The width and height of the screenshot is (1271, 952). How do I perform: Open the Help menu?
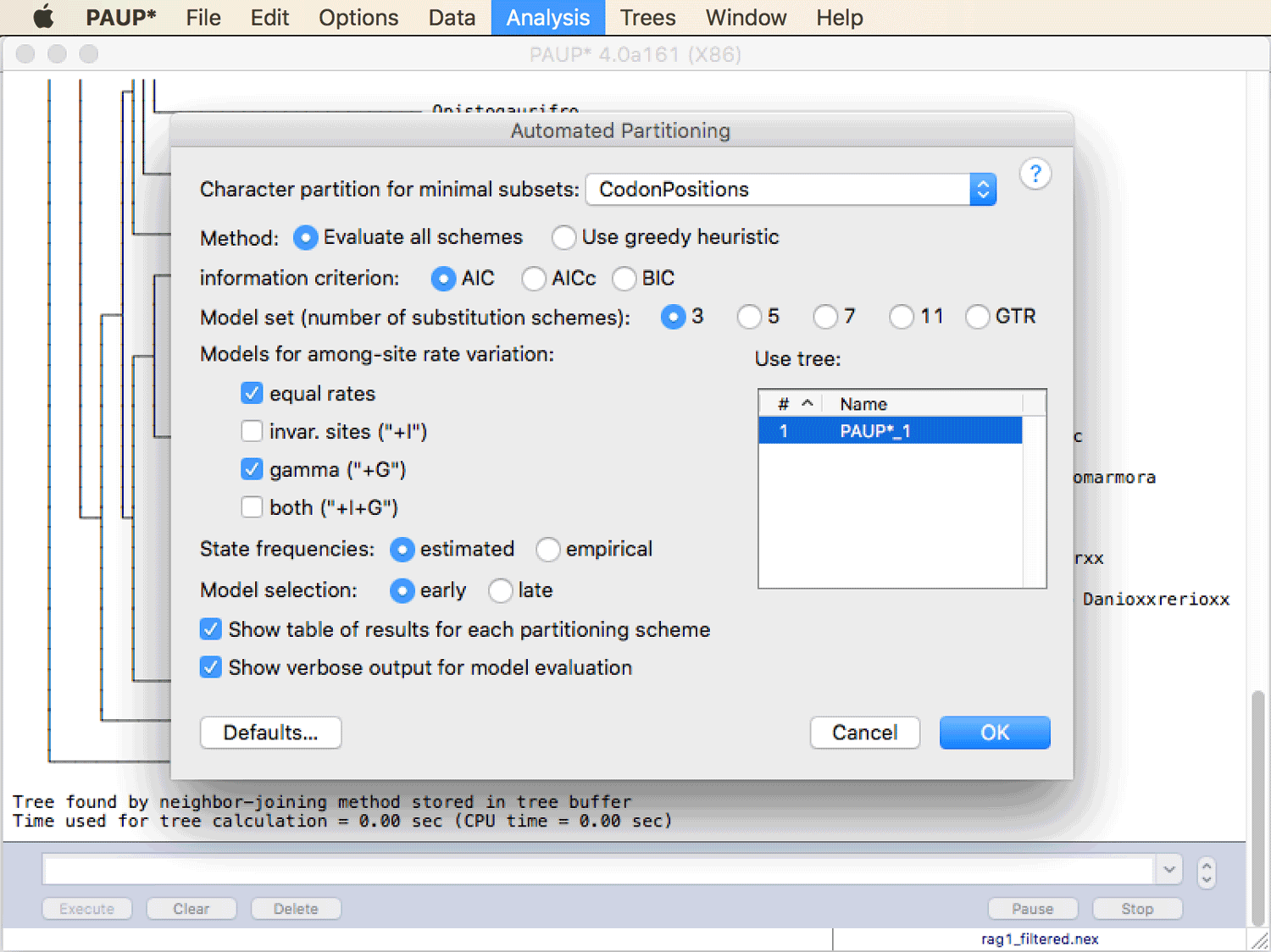pyautogui.click(x=840, y=17)
